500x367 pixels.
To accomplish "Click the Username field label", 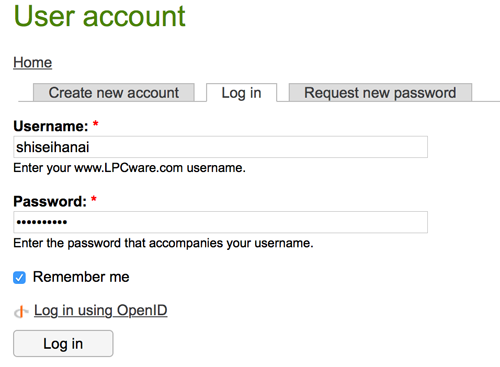I will click(x=51, y=126).
